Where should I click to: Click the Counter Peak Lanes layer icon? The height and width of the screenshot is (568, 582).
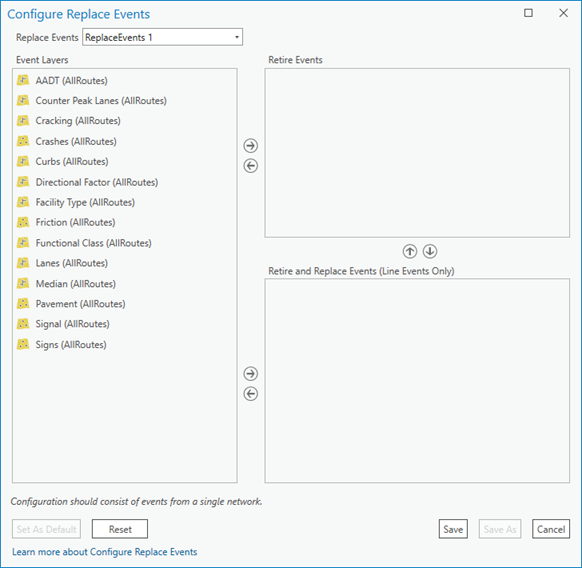[x=23, y=100]
